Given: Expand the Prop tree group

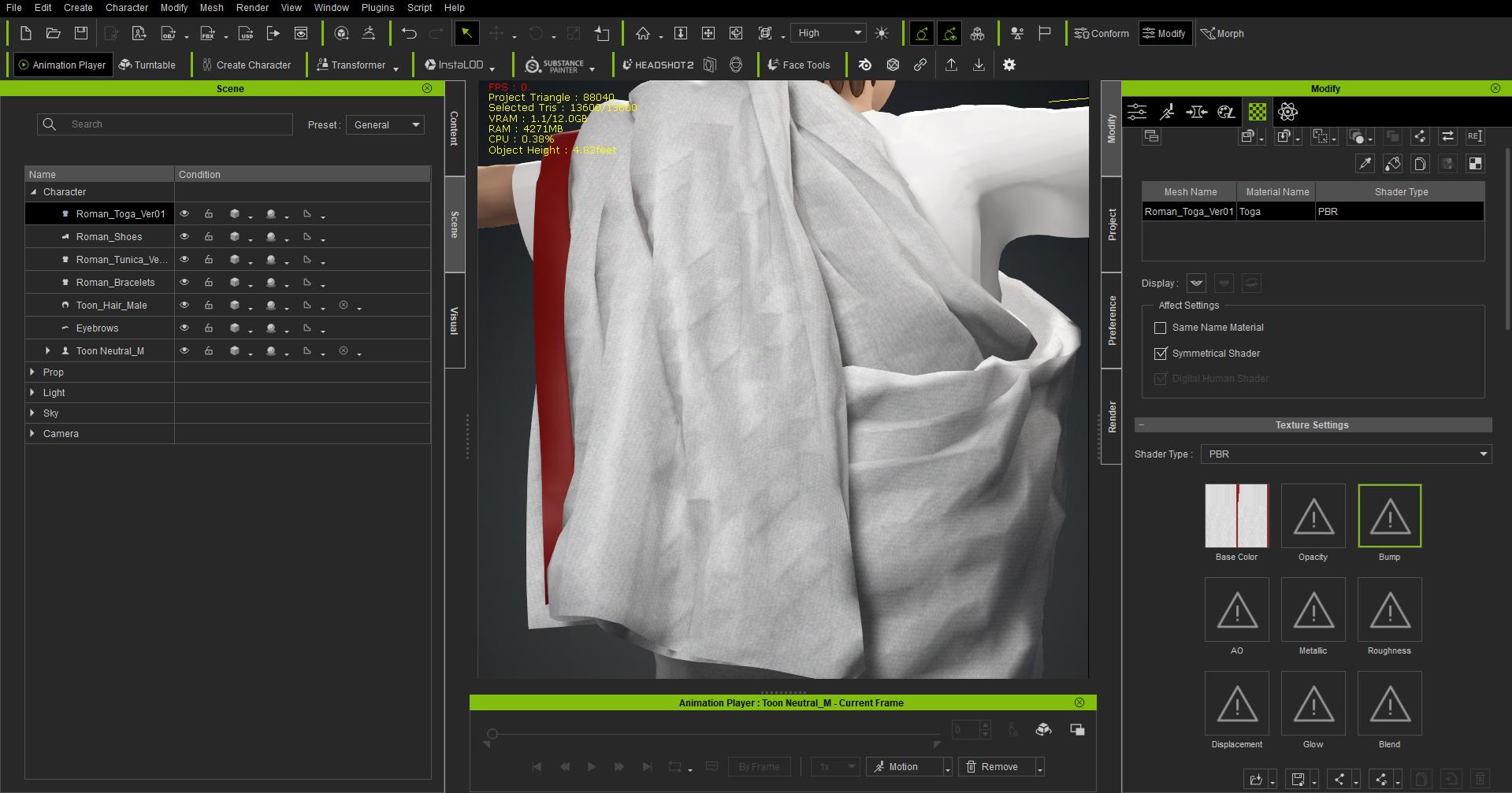Looking at the screenshot, I should [32, 372].
